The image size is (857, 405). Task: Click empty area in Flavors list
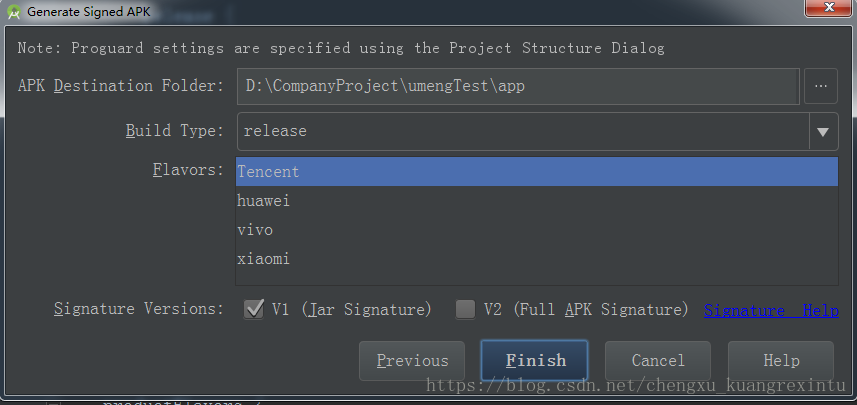(537, 279)
